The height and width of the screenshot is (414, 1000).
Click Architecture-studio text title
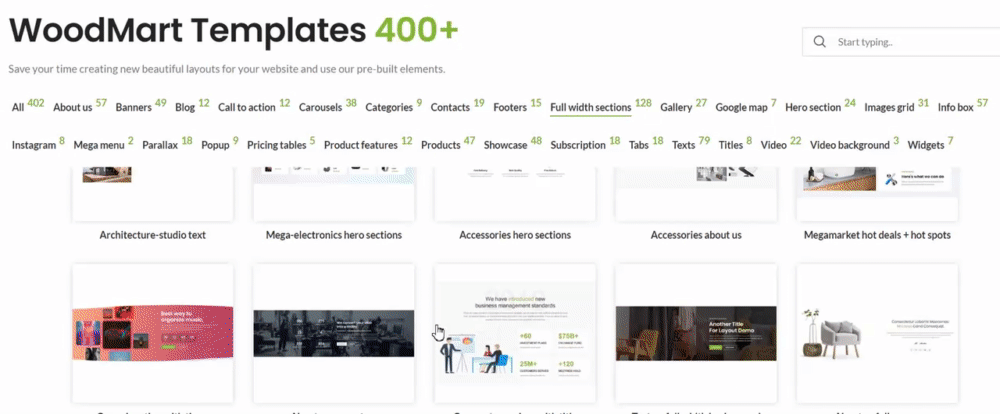click(x=152, y=235)
